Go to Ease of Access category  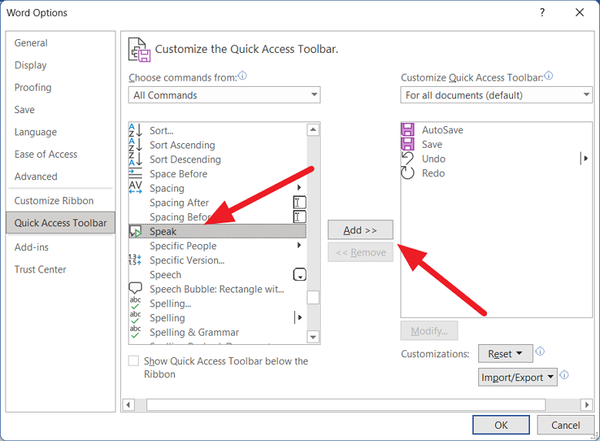tap(46, 154)
